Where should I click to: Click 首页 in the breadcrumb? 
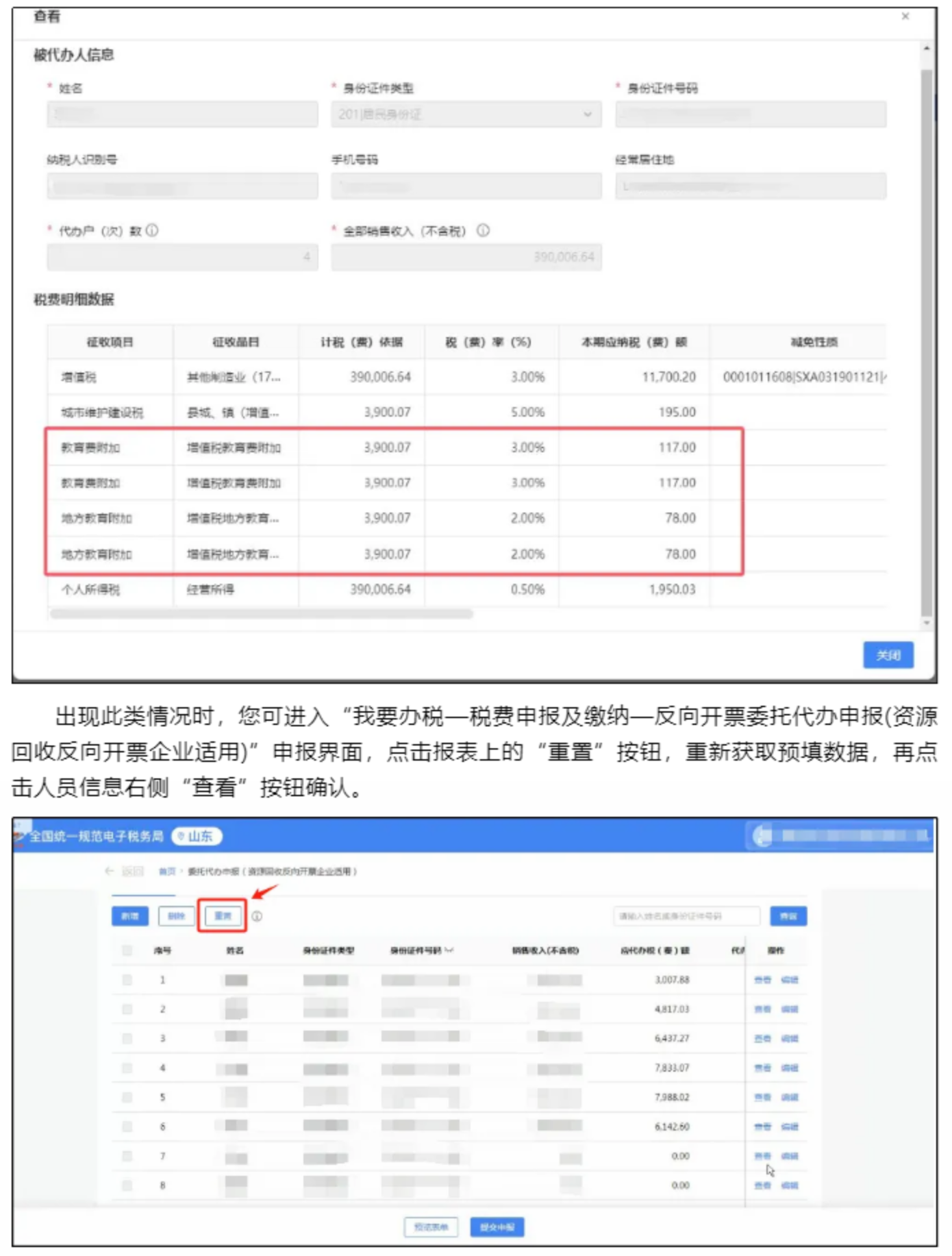click(x=167, y=872)
